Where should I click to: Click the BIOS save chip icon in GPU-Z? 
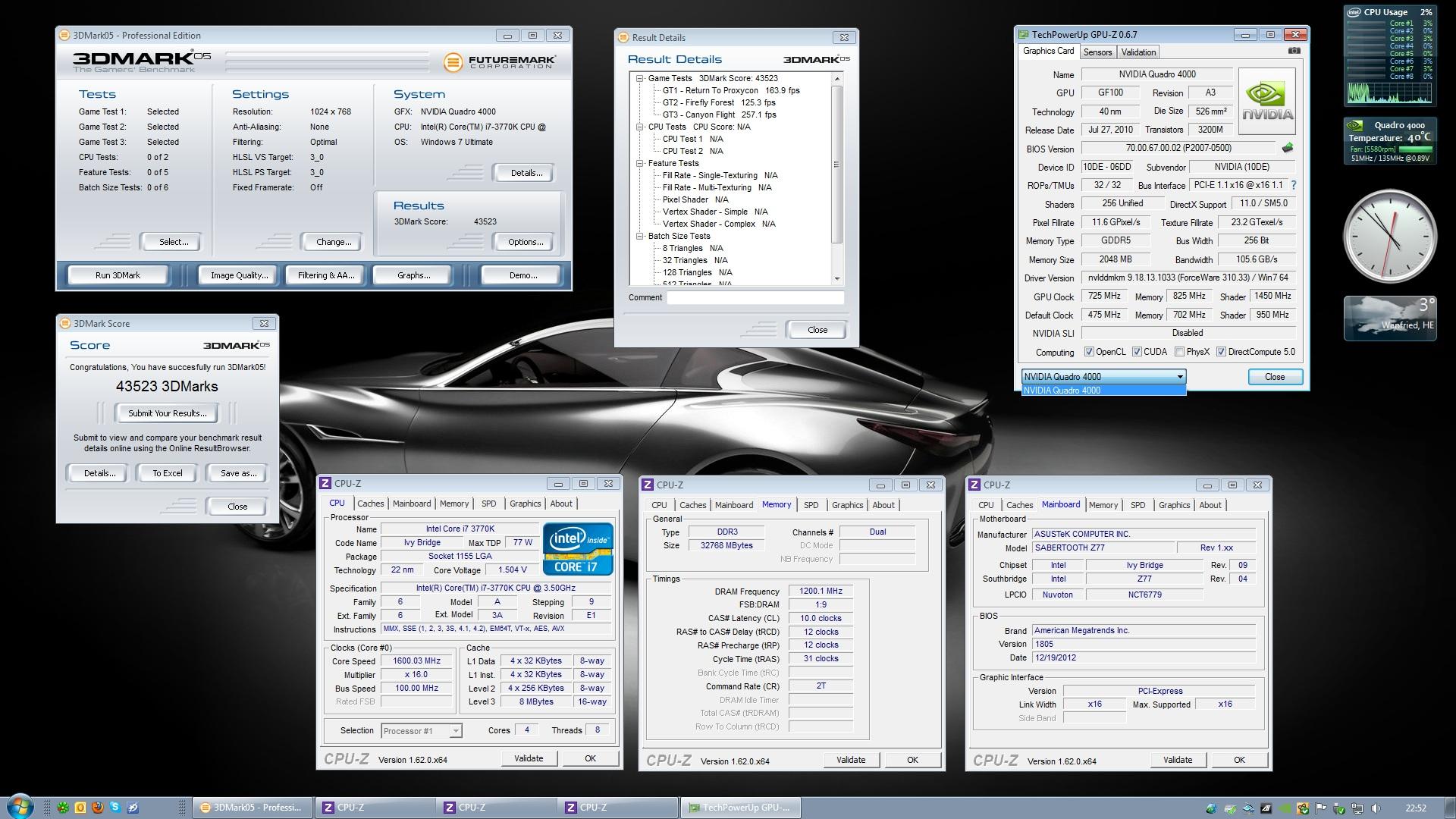click(1287, 148)
